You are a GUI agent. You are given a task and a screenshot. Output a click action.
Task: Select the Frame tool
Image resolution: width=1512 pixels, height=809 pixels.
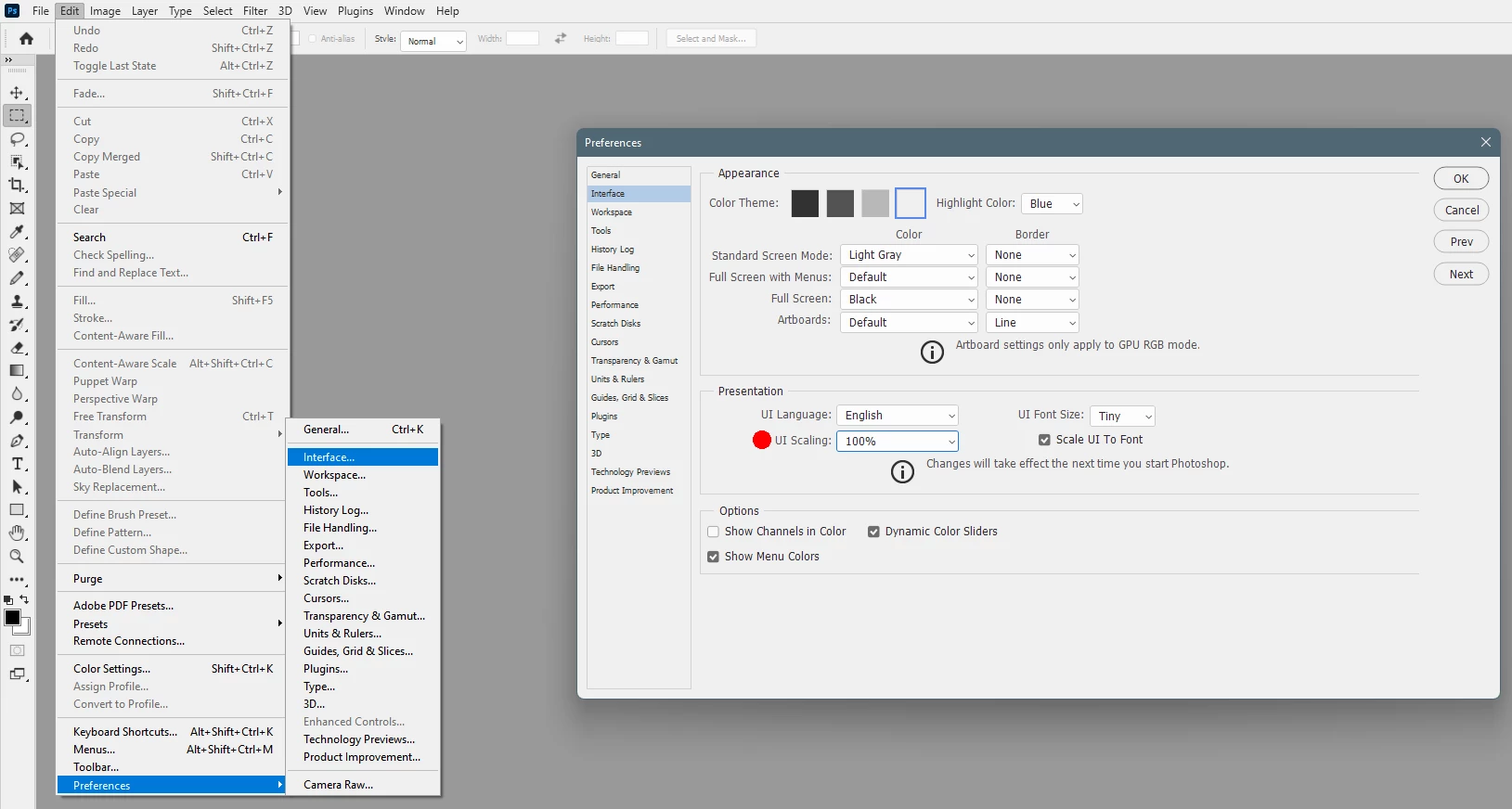(17, 209)
